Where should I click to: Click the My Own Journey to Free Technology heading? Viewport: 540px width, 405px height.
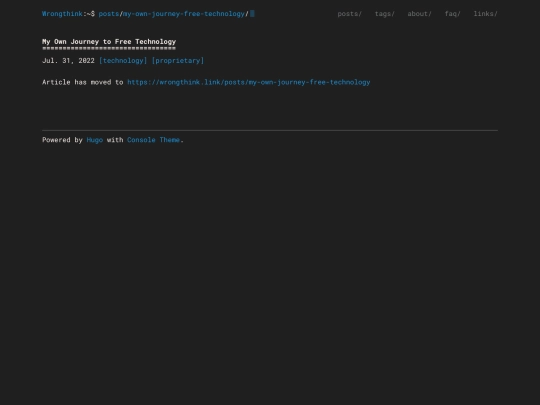109,42
